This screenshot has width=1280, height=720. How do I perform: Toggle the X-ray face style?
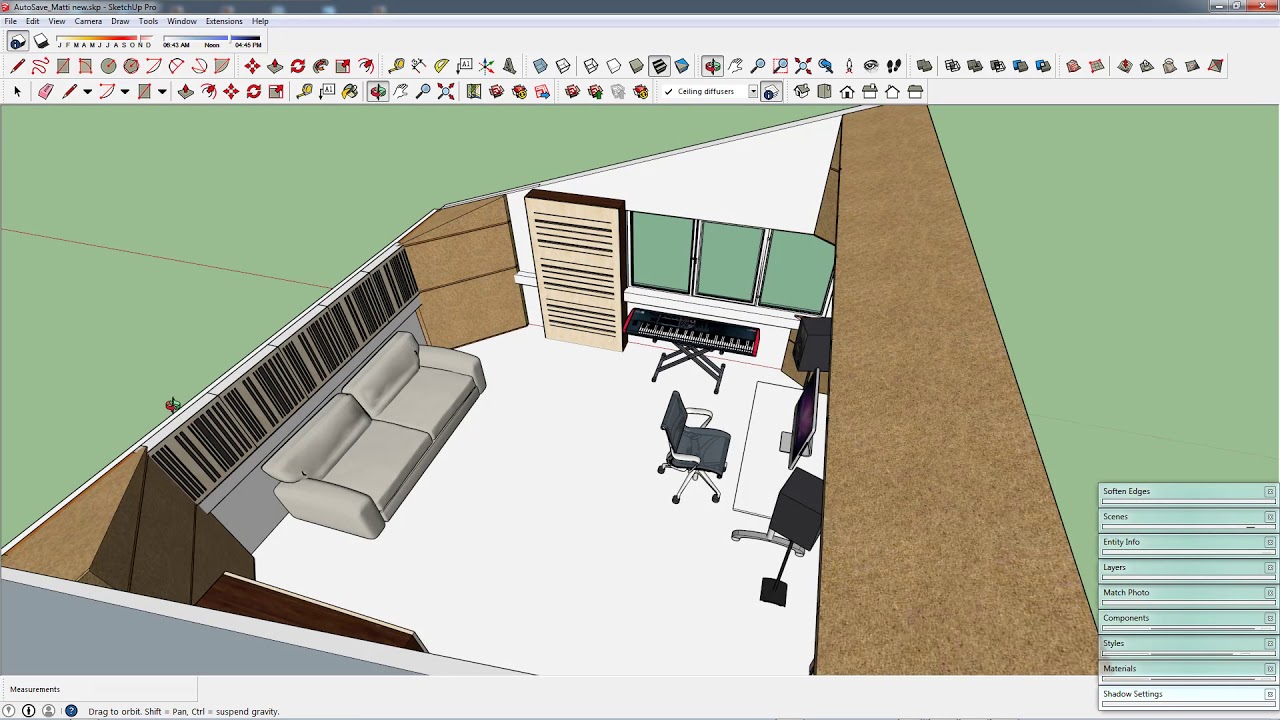coord(540,66)
